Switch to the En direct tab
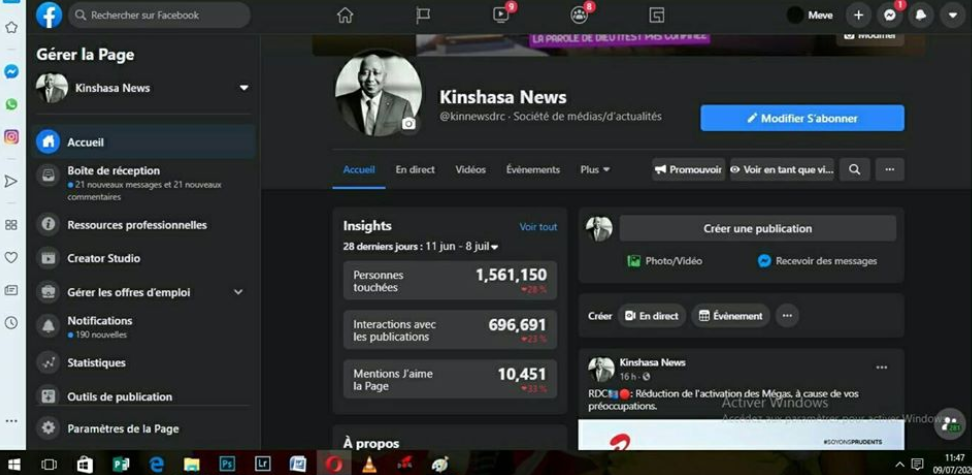 pos(415,169)
